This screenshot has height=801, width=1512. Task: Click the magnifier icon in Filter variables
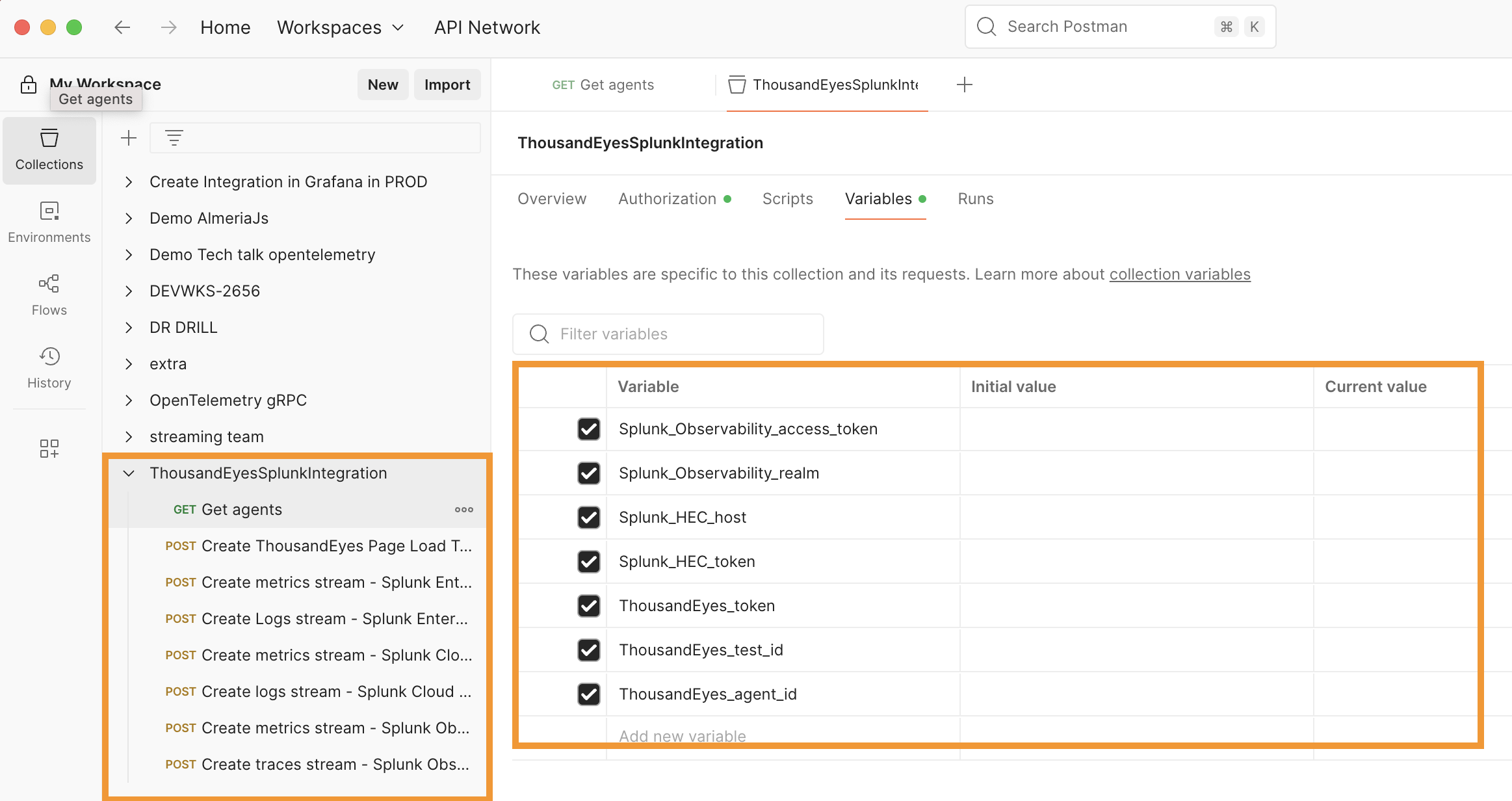[x=539, y=334]
